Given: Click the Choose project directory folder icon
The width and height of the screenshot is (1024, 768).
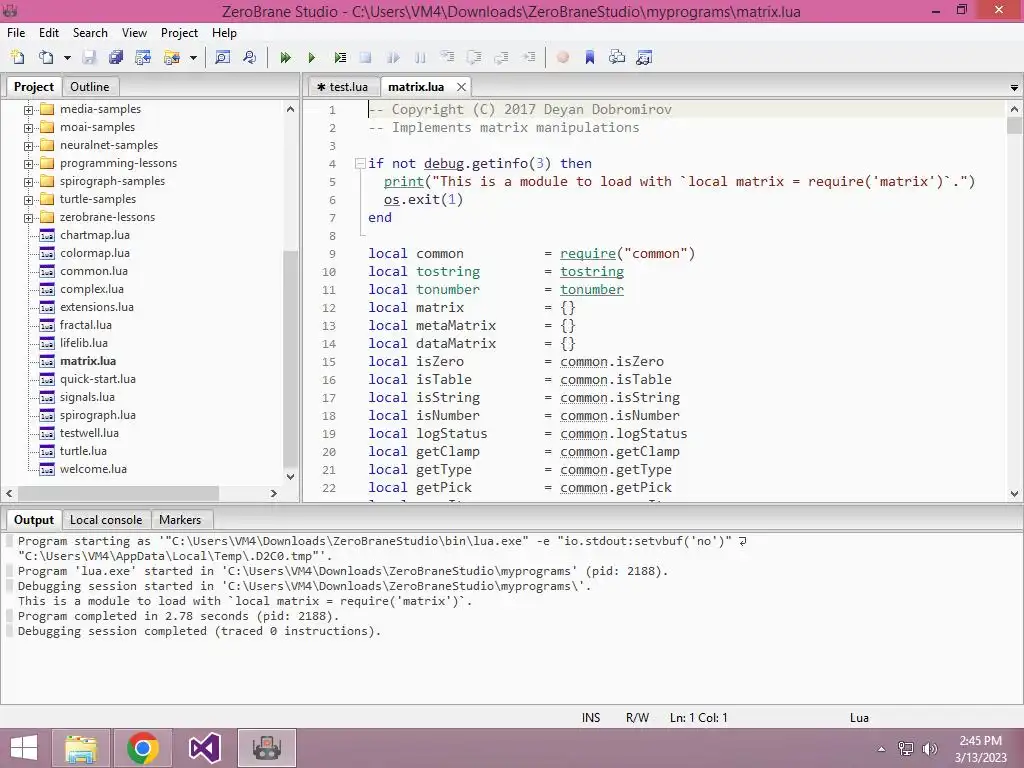Looking at the screenshot, I should (172, 57).
